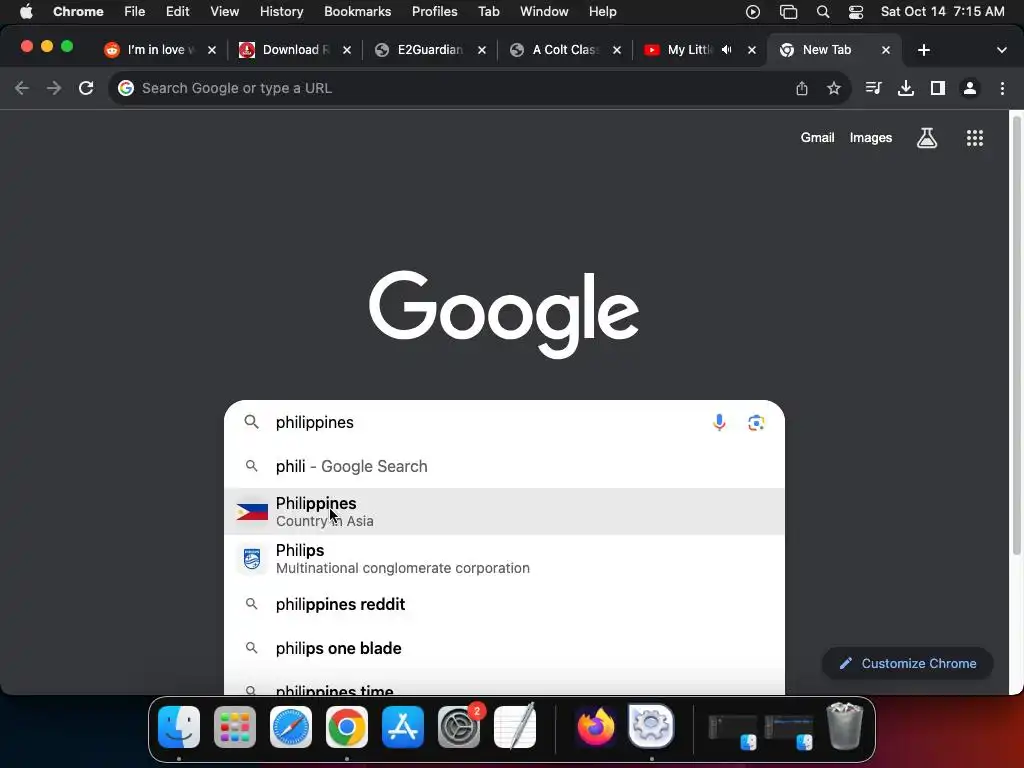
Task: Click the share page icon in address bar
Action: click(802, 88)
